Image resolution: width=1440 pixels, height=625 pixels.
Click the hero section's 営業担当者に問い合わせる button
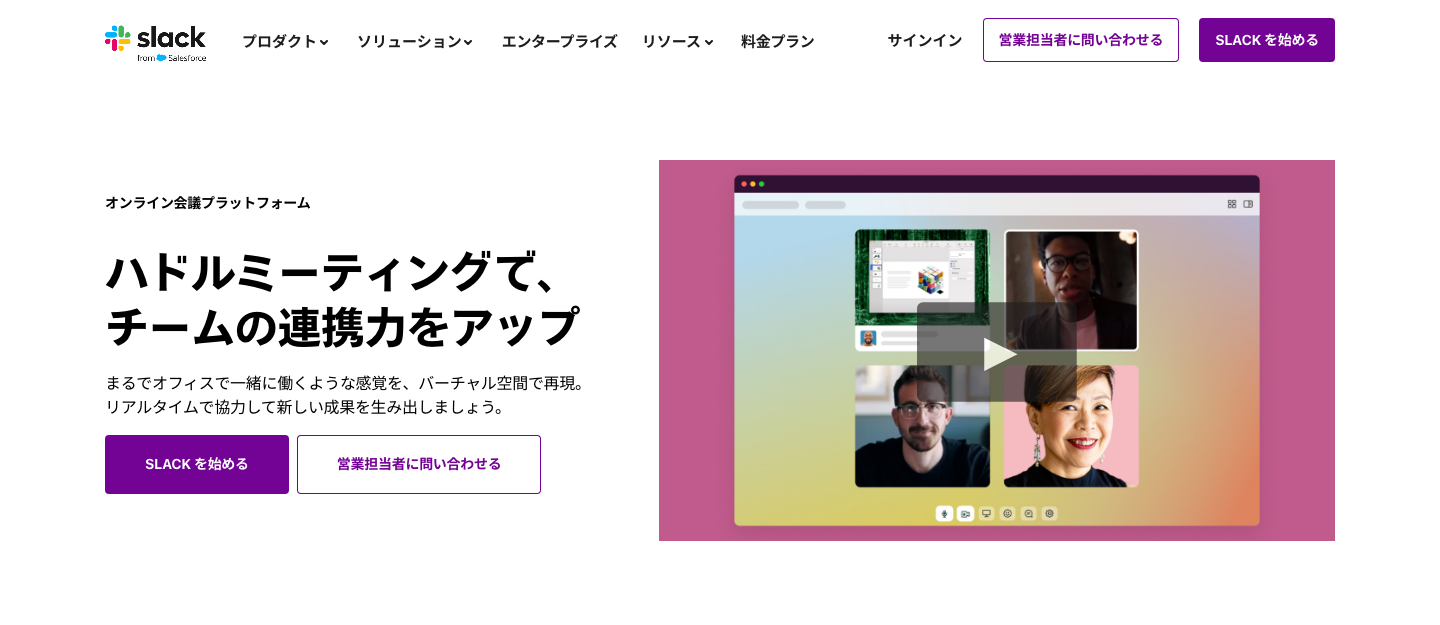tap(419, 464)
